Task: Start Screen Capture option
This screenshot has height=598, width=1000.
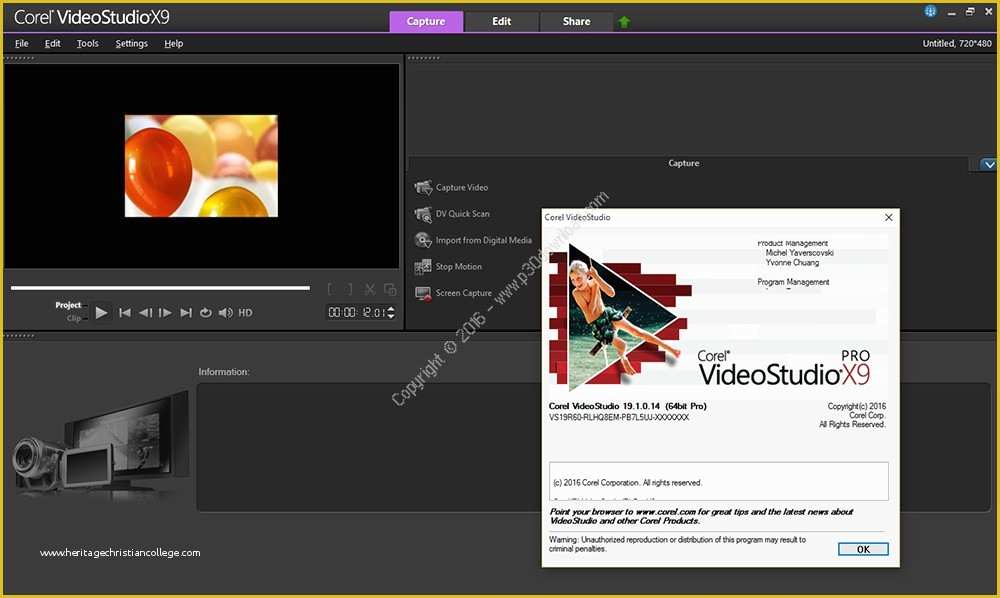Action: [x=453, y=293]
